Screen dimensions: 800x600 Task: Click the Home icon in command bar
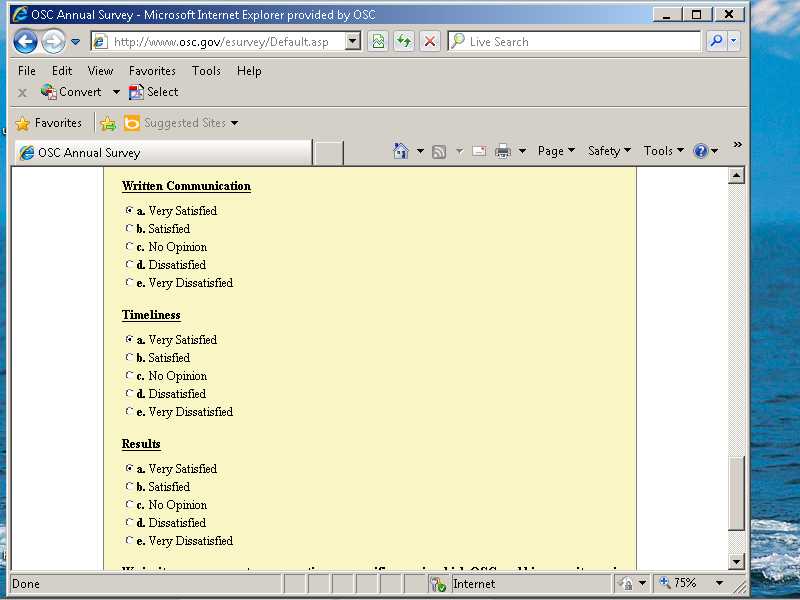coord(401,151)
